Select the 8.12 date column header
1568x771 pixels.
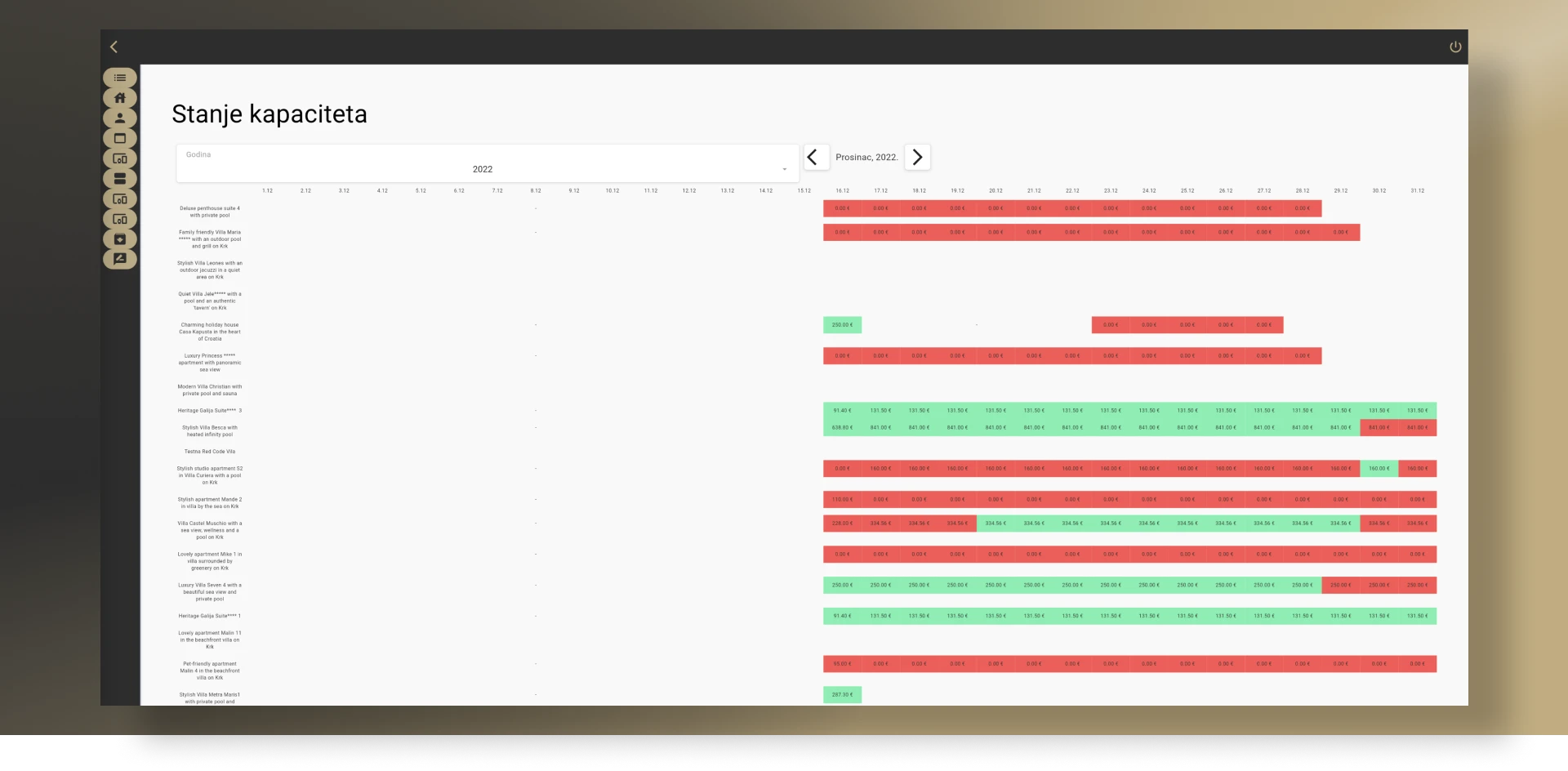(x=536, y=191)
